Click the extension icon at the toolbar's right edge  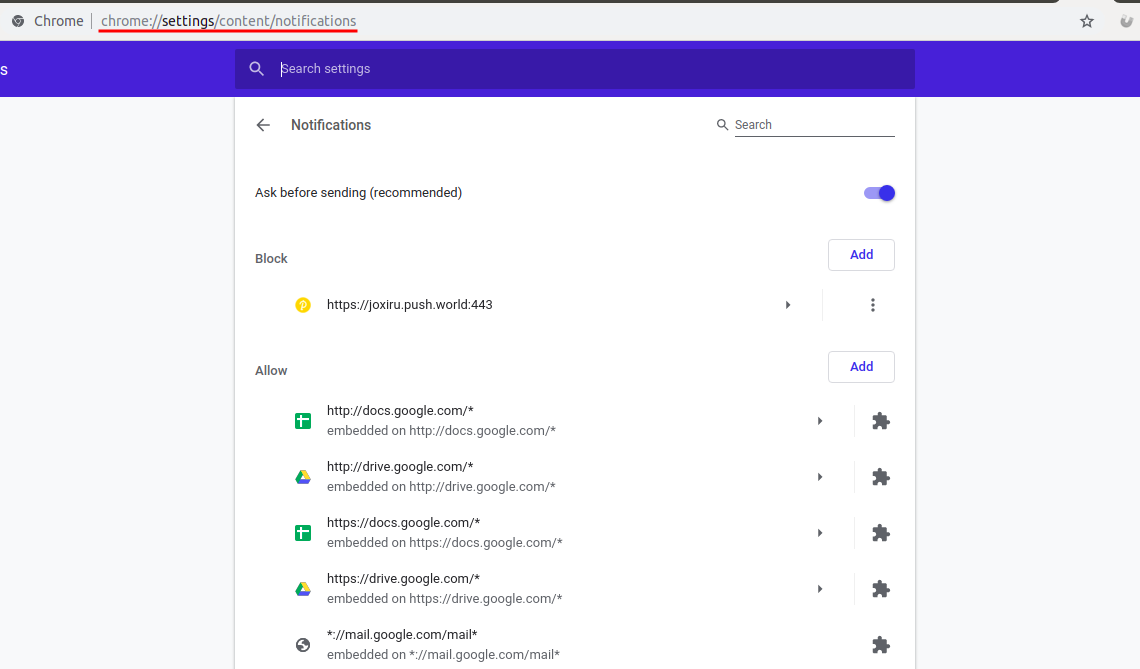(x=1127, y=21)
